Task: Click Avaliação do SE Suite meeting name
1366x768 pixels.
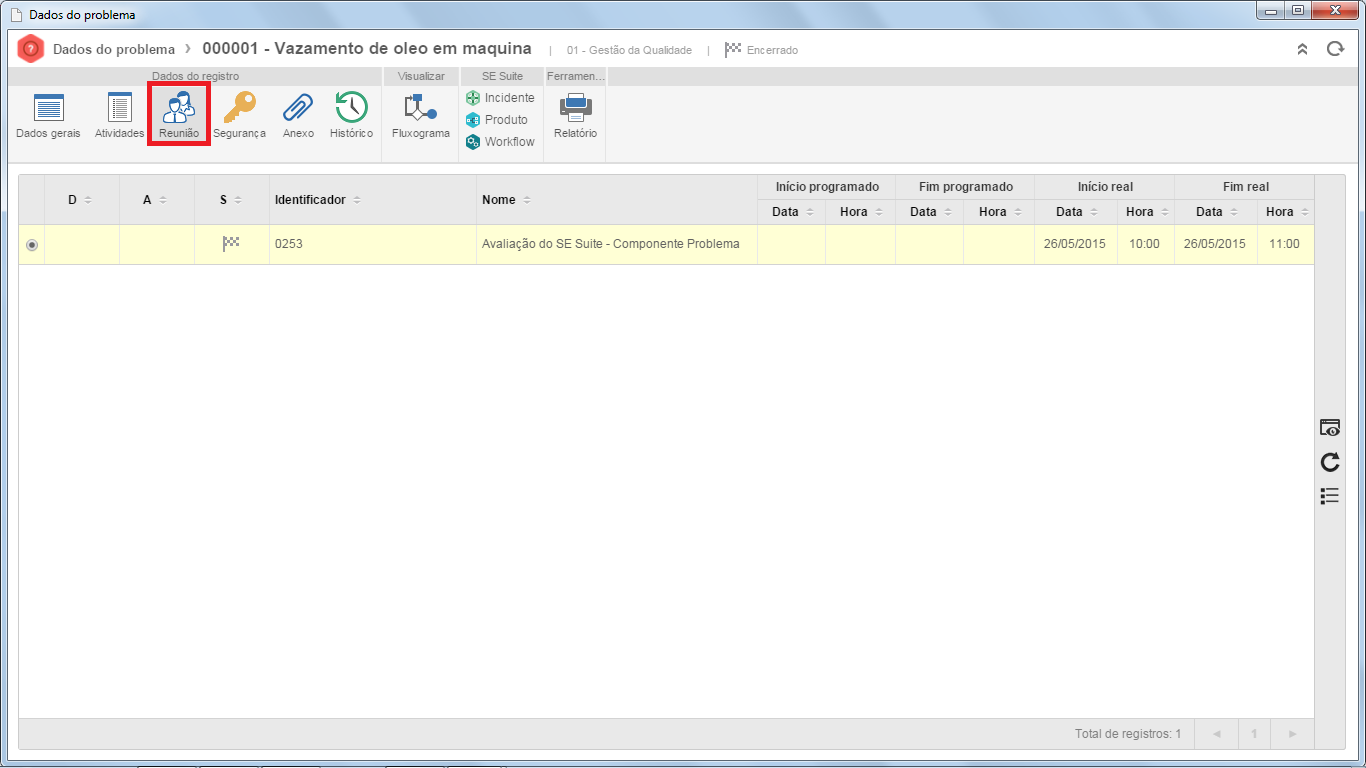Action: (611, 244)
